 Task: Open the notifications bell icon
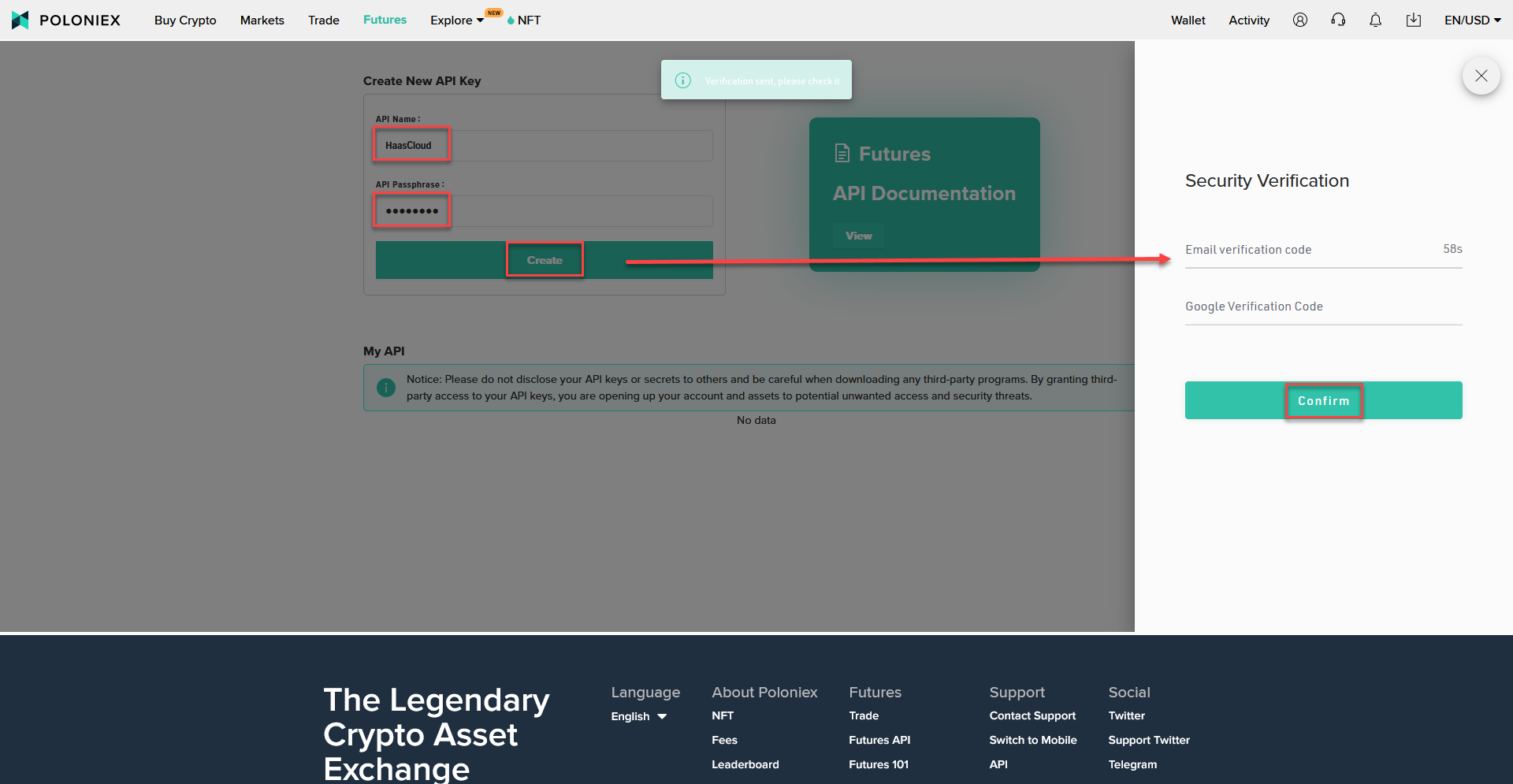coord(1375,20)
